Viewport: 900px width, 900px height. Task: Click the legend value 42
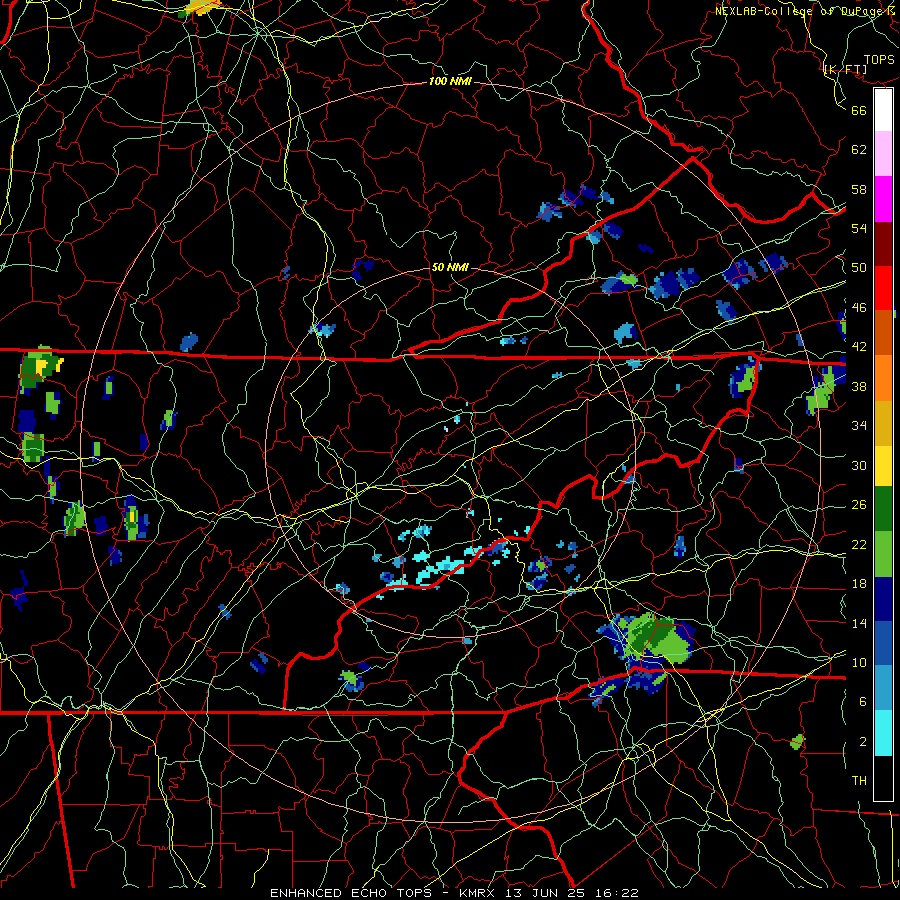click(859, 347)
